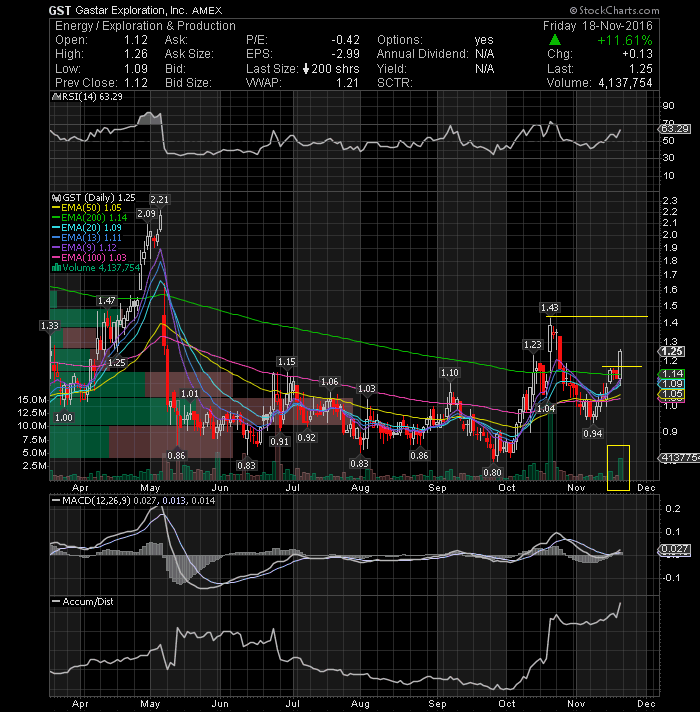Click the VWAP value 1.21

tap(347, 83)
